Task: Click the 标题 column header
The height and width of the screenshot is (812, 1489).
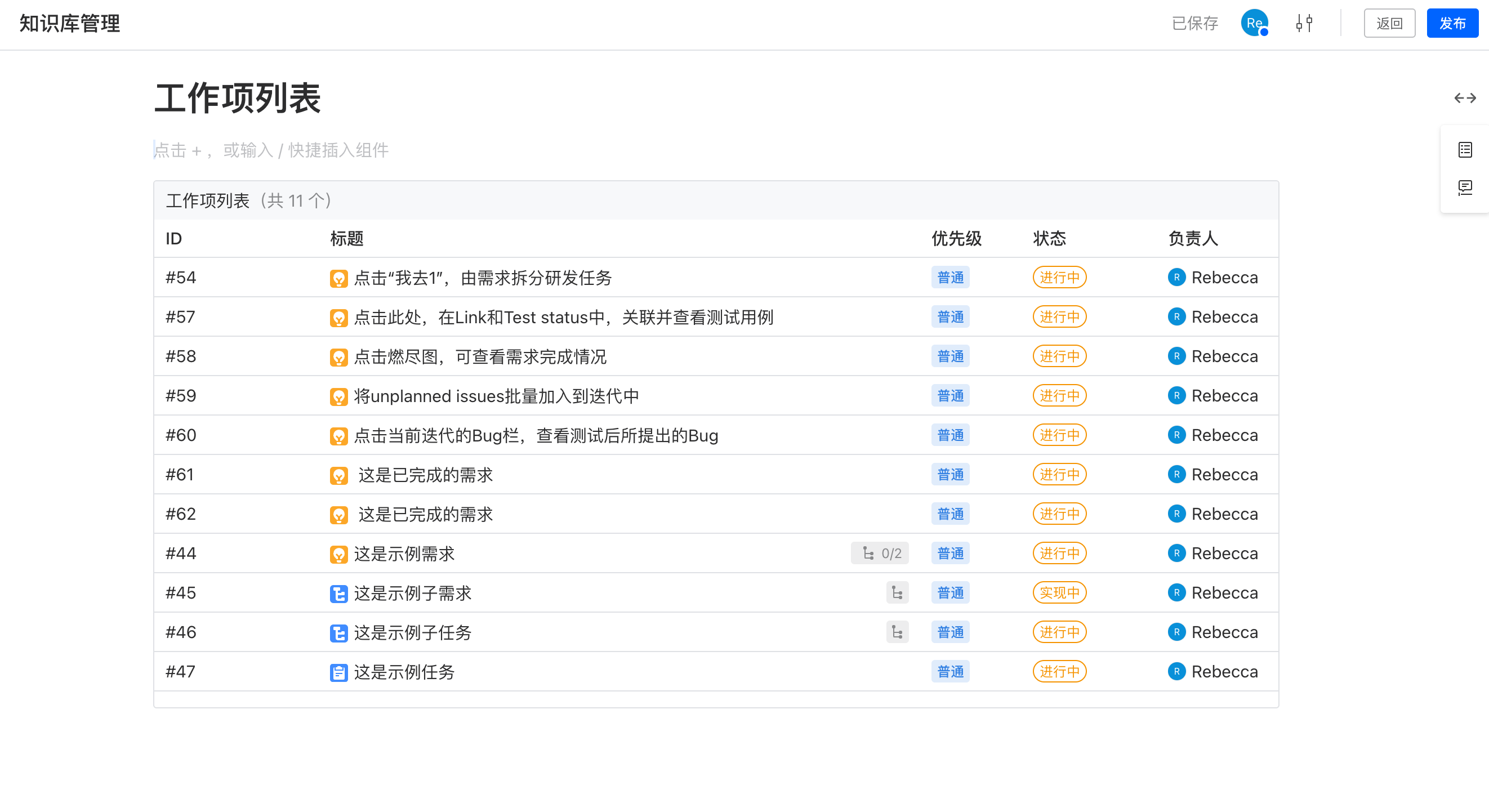Action: (347, 239)
